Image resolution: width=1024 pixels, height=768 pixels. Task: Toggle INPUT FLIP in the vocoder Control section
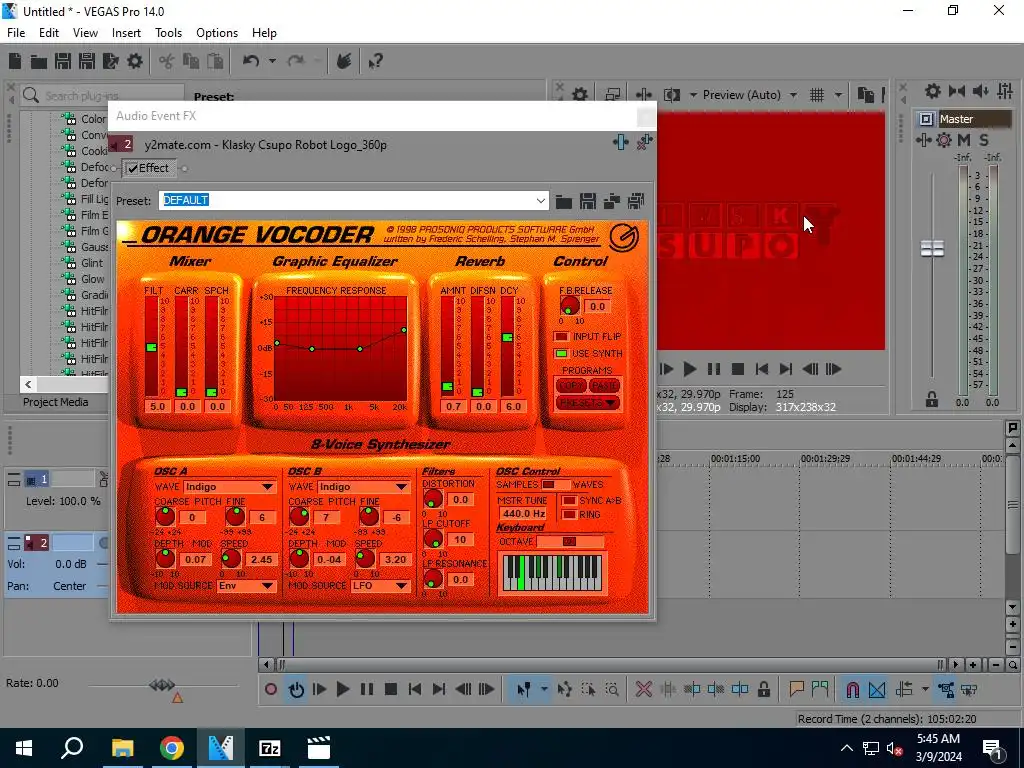coord(561,336)
